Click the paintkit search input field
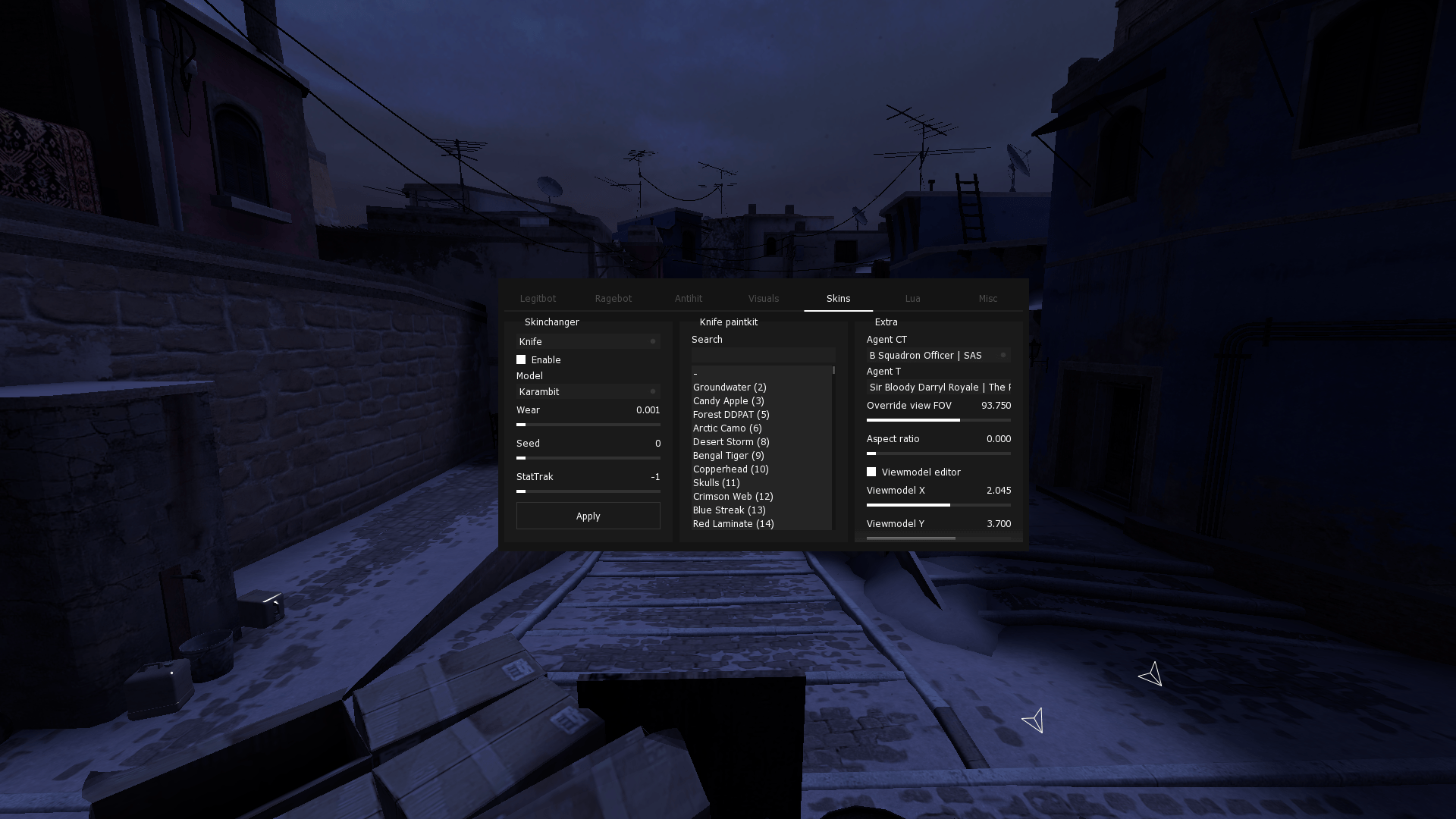This screenshot has height=819, width=1456. click(x=762, y=355)
